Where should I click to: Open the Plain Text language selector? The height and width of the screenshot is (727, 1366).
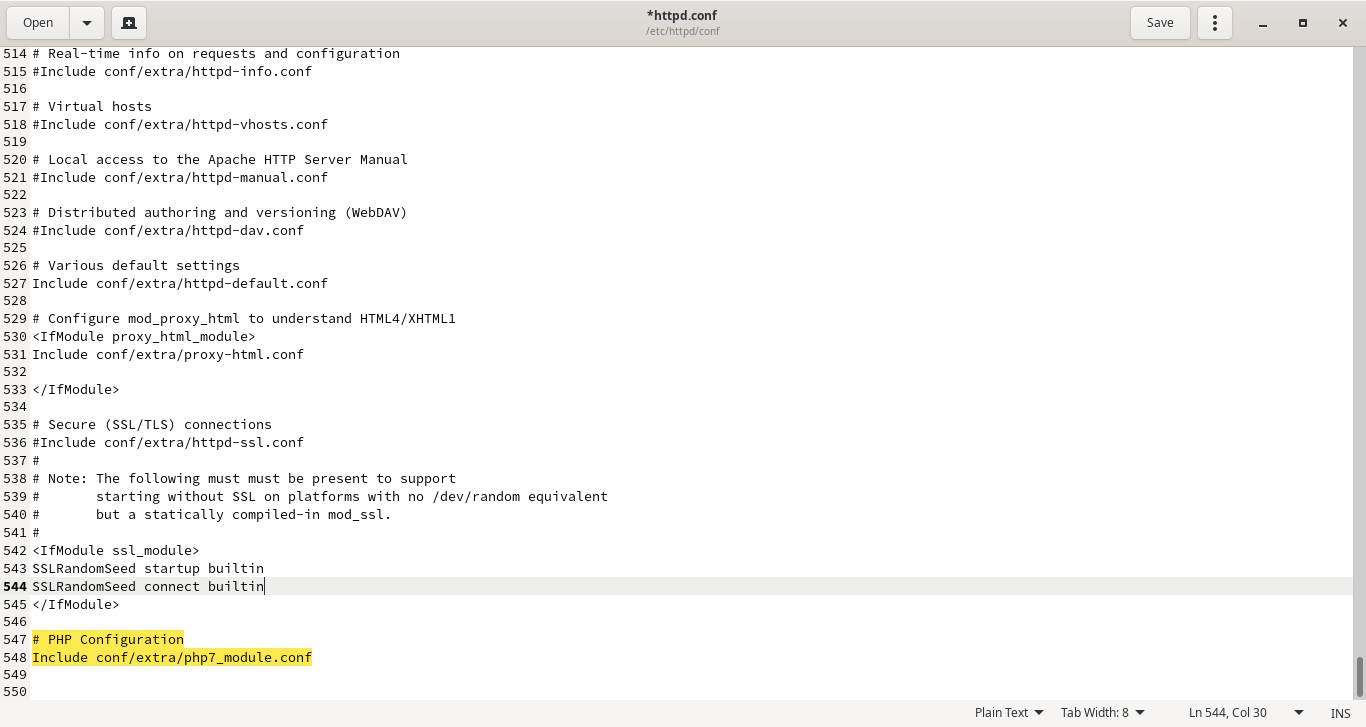click(1009, 713)
